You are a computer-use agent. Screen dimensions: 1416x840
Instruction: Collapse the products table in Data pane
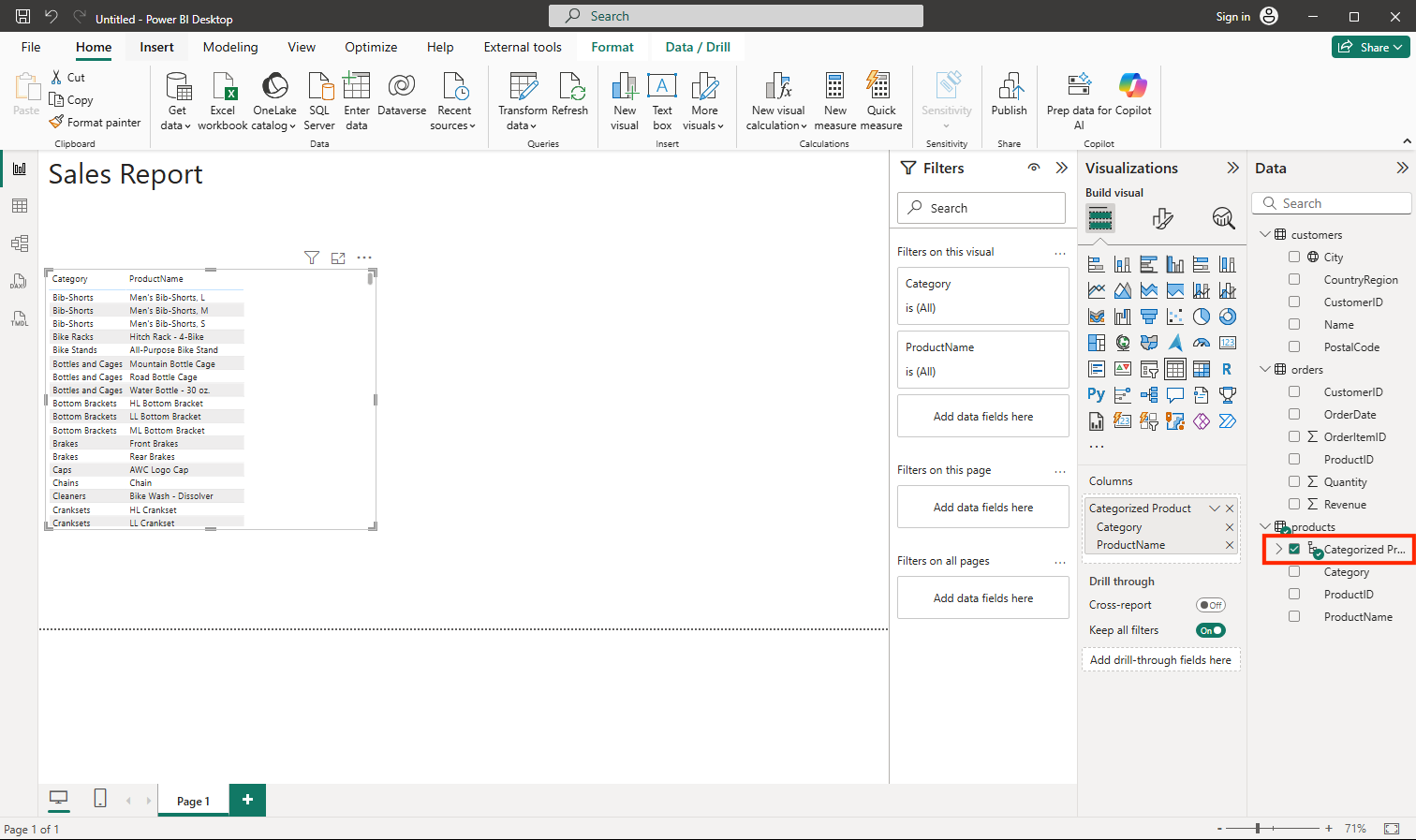click(1265, 526)
